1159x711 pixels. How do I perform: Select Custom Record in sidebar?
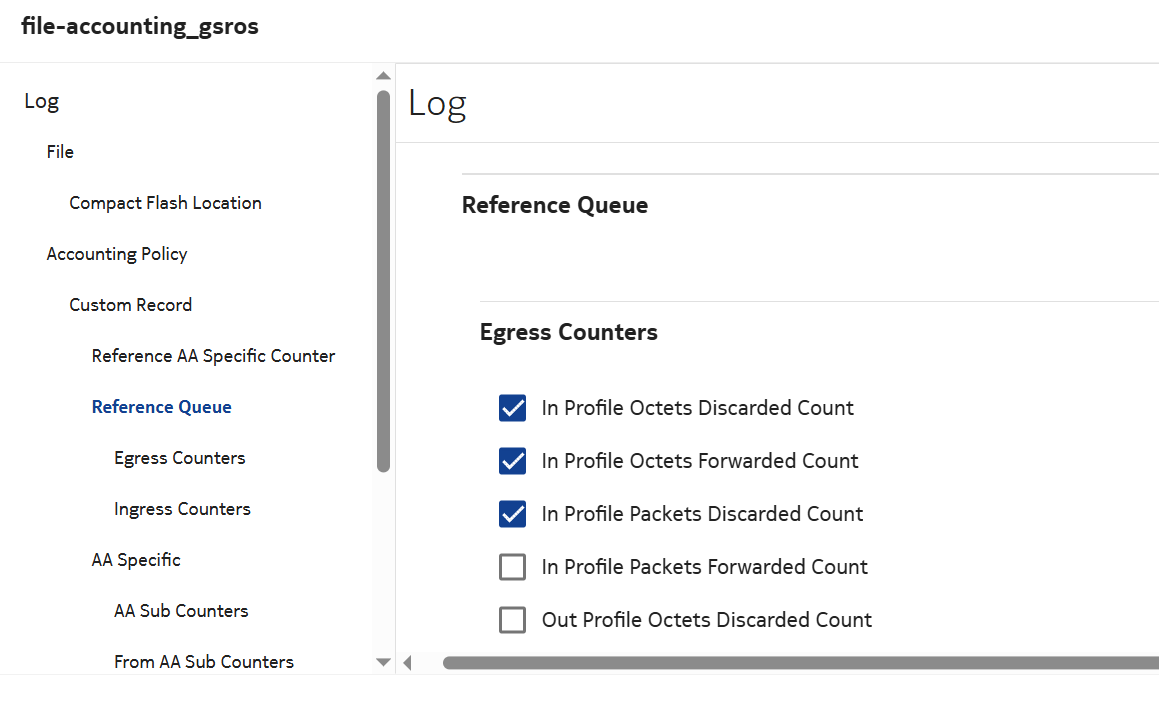[x=130, y=305]
